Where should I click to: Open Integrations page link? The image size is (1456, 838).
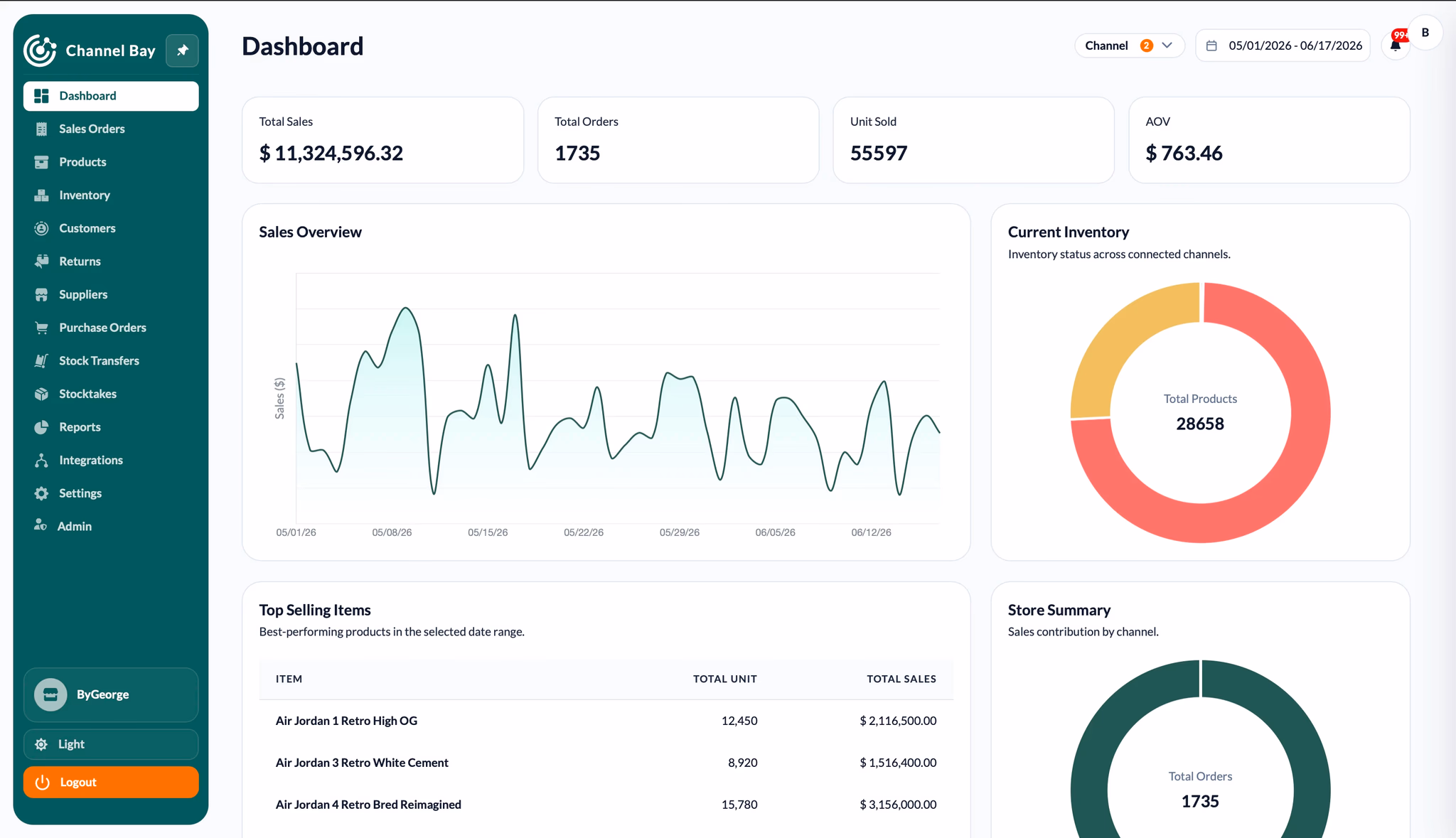coord(111,460)
